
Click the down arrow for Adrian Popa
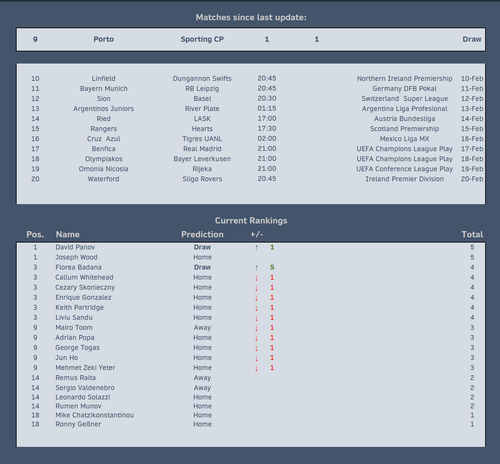[256, 338]
